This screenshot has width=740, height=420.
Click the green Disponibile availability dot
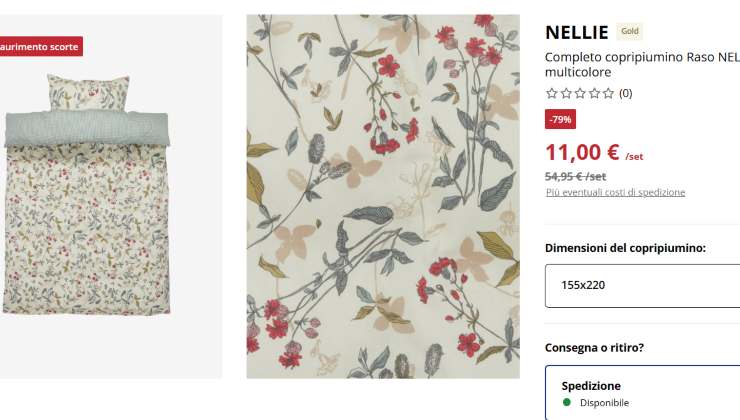click(x=567, y=402)
